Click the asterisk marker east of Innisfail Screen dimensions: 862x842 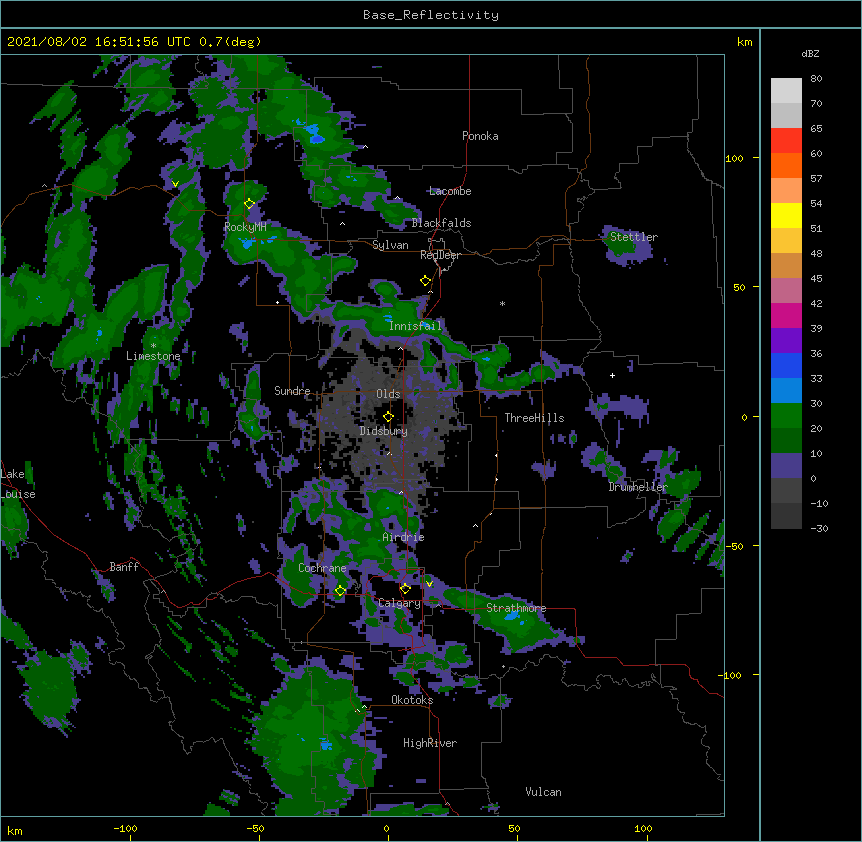502,303
